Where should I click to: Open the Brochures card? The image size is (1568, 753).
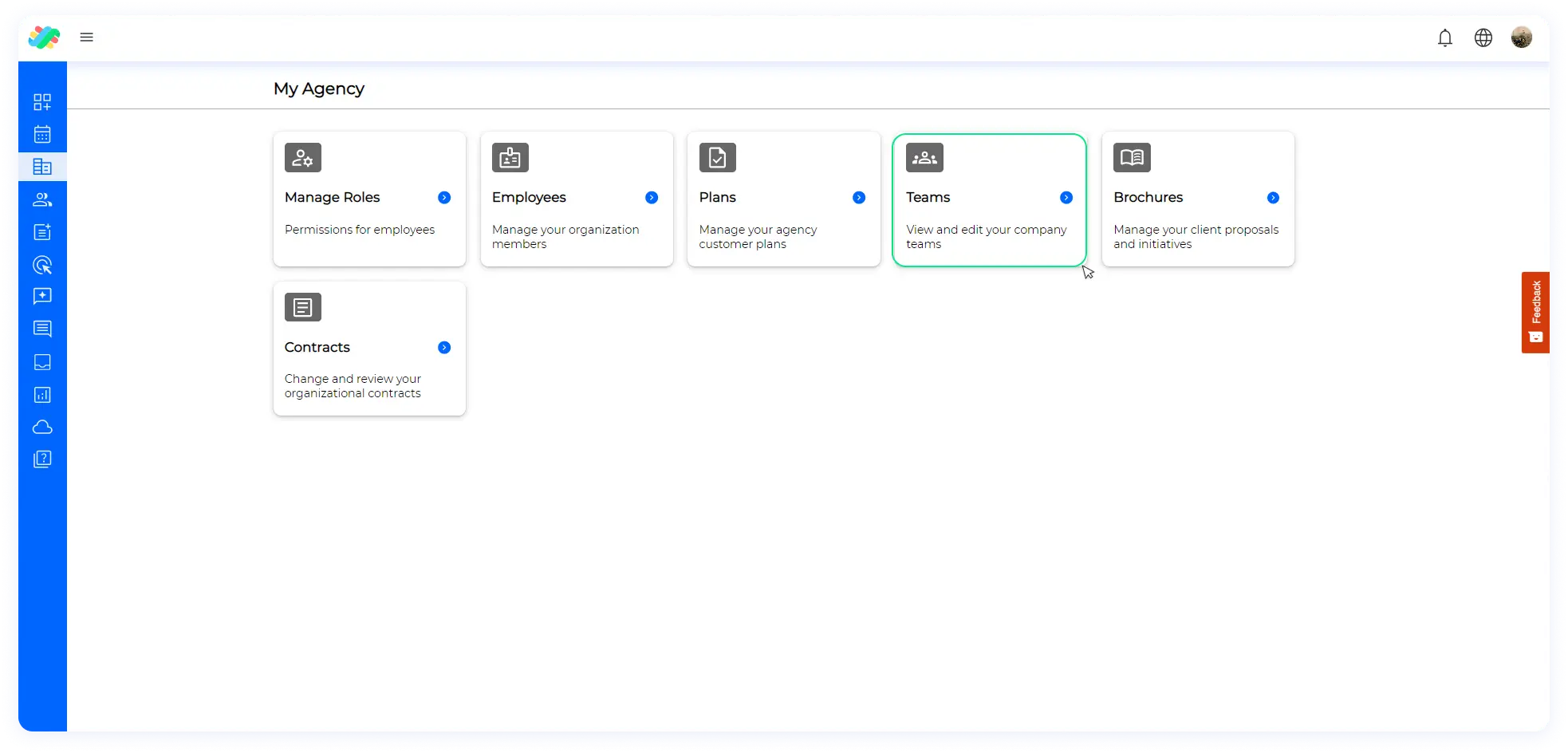pyautogui.click(x=1197, y=199)
